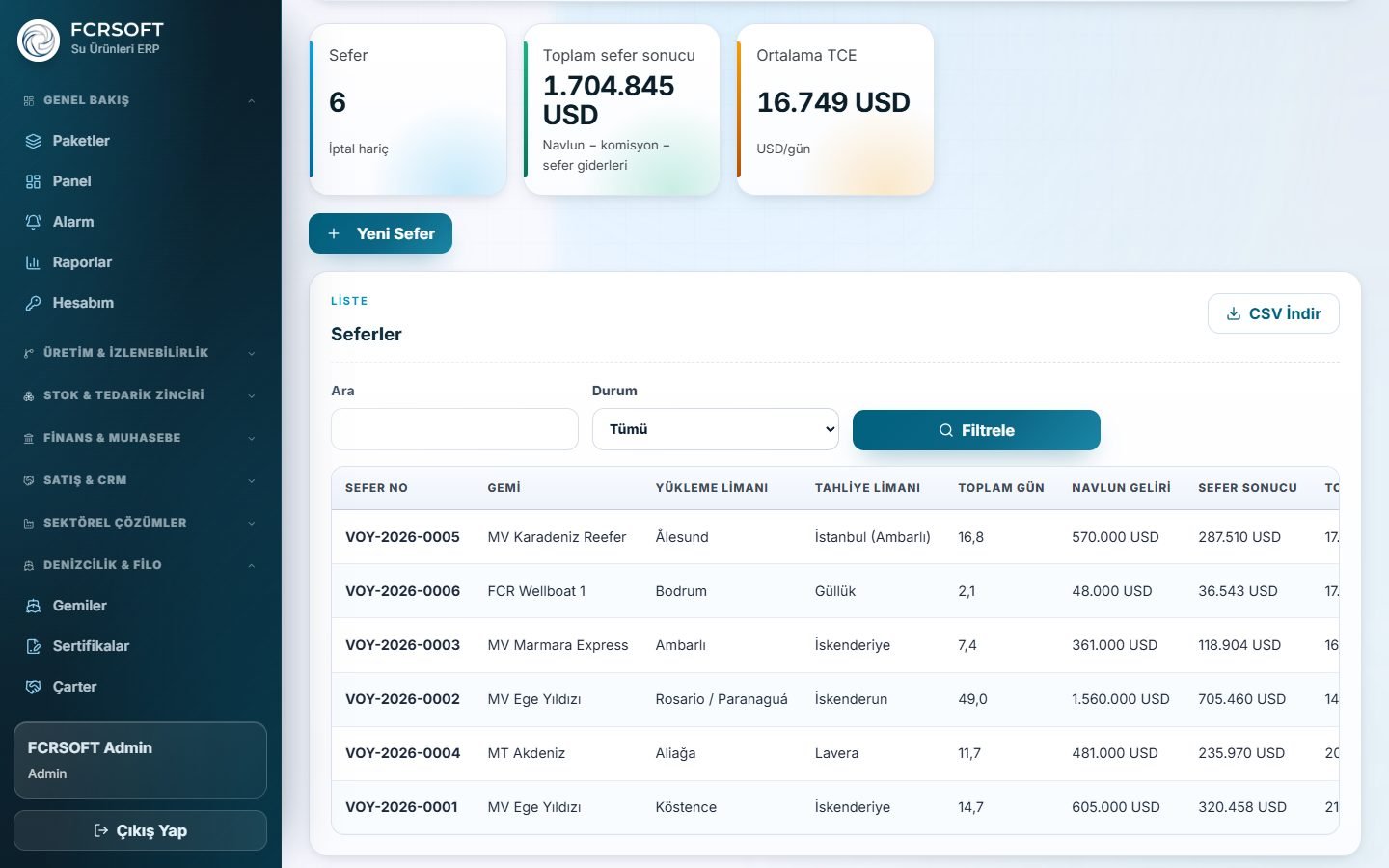Image resolution: width=1389 pixels, height=868 pixels.
Task: Click the download icon in CSV İndir
Action: pos(1233,313)
